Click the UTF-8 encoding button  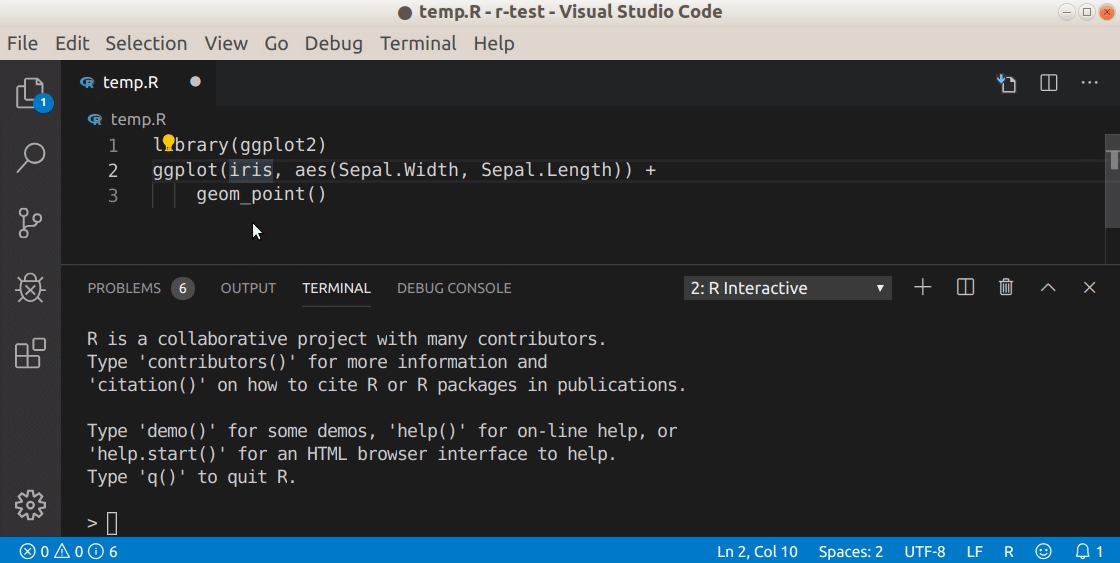(924, 551)
